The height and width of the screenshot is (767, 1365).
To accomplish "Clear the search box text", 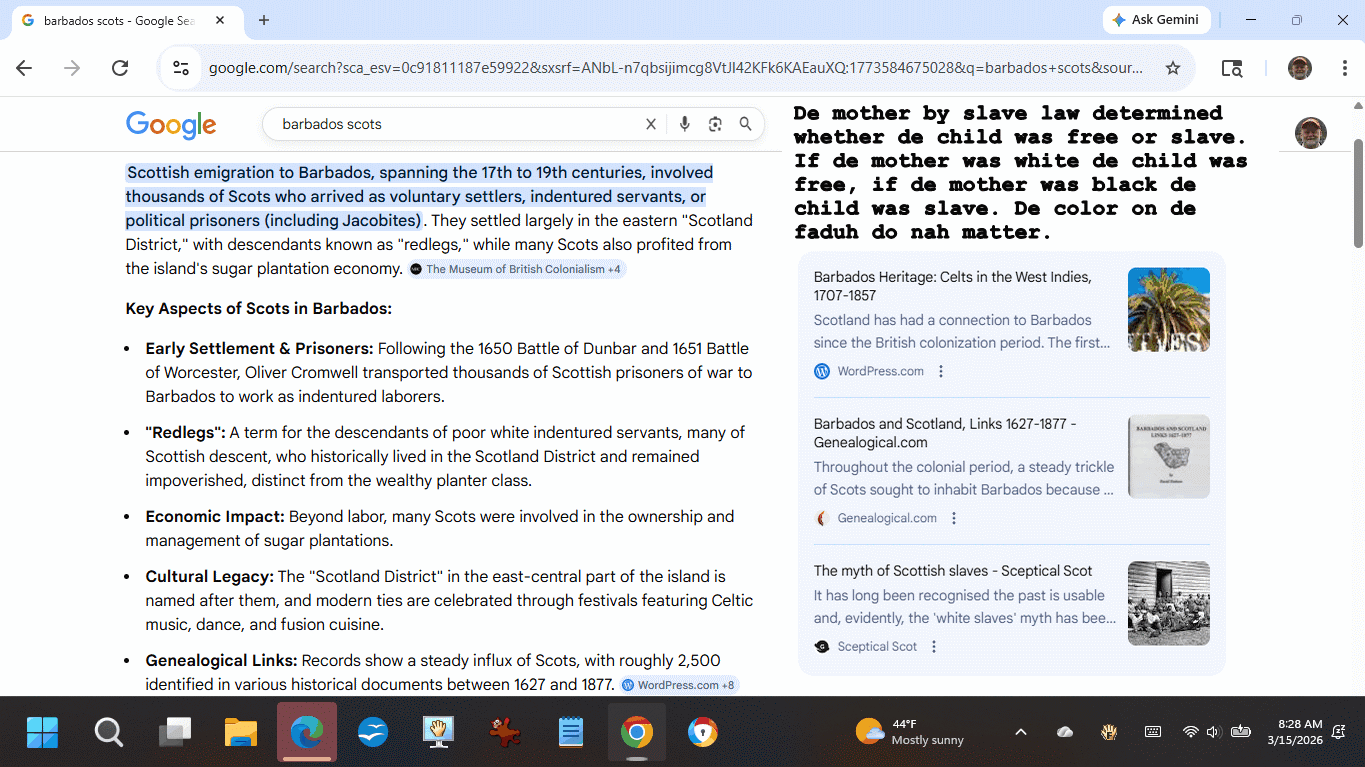I will tap(651, 124).
